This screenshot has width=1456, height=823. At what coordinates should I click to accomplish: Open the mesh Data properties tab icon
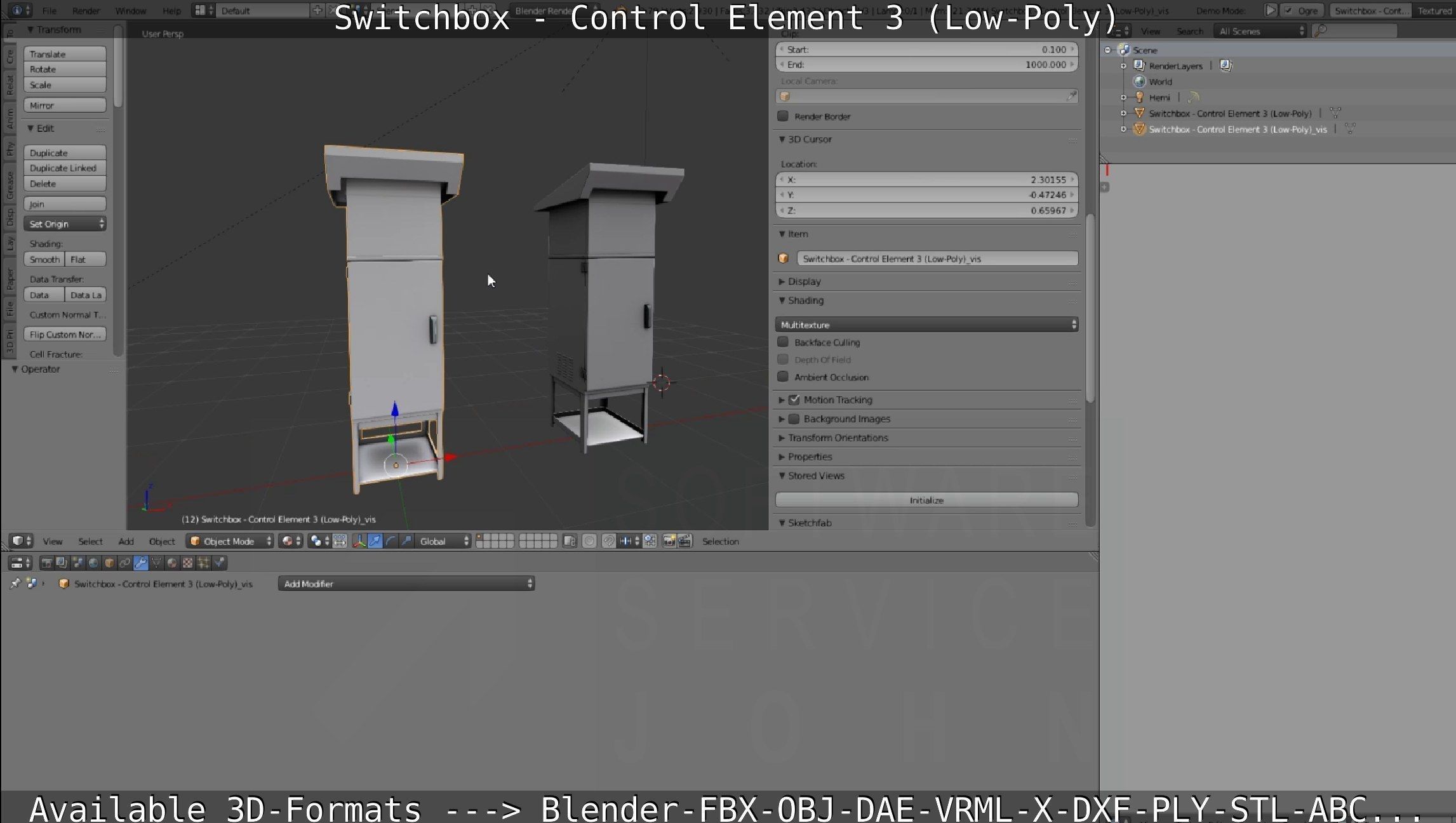pyautogui.click(x=156, y=563)
